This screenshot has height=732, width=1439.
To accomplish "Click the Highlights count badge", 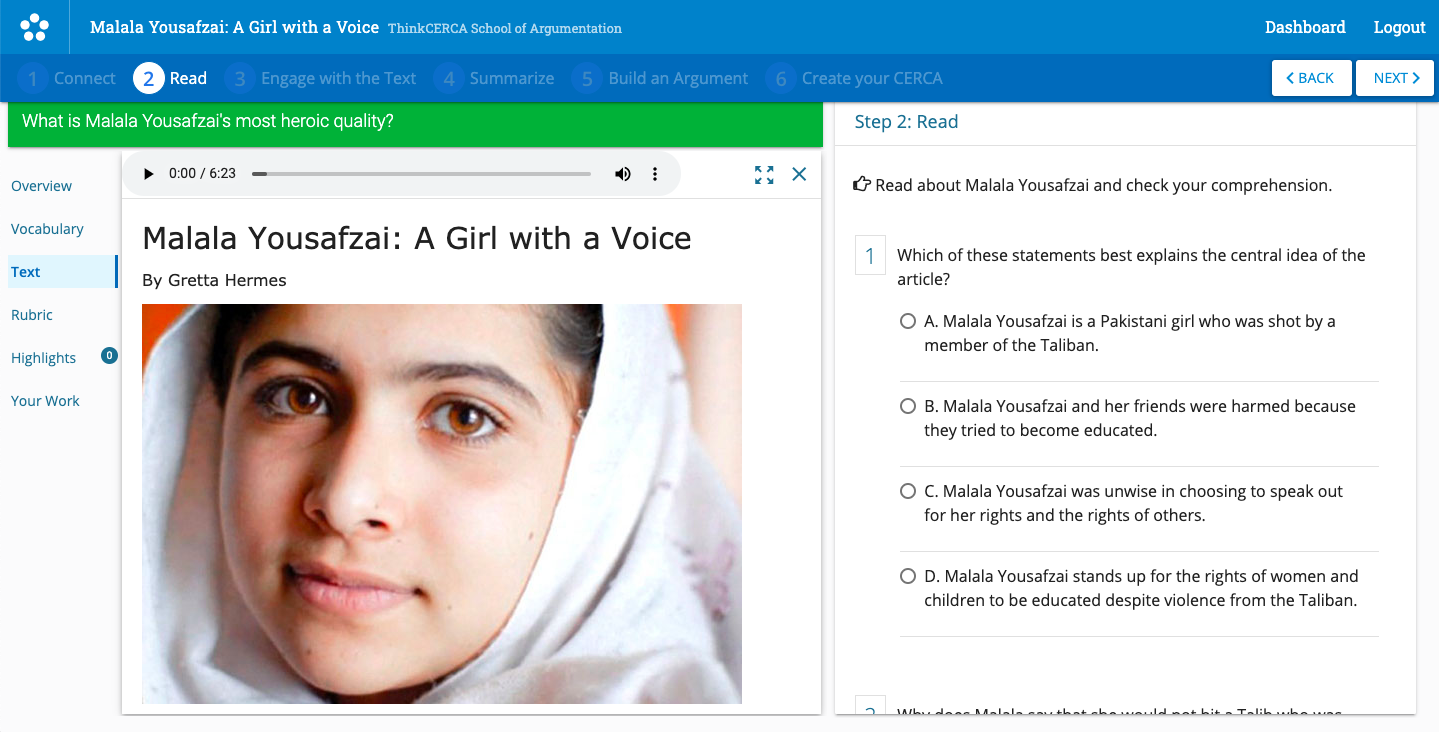I will click(109, 355).
